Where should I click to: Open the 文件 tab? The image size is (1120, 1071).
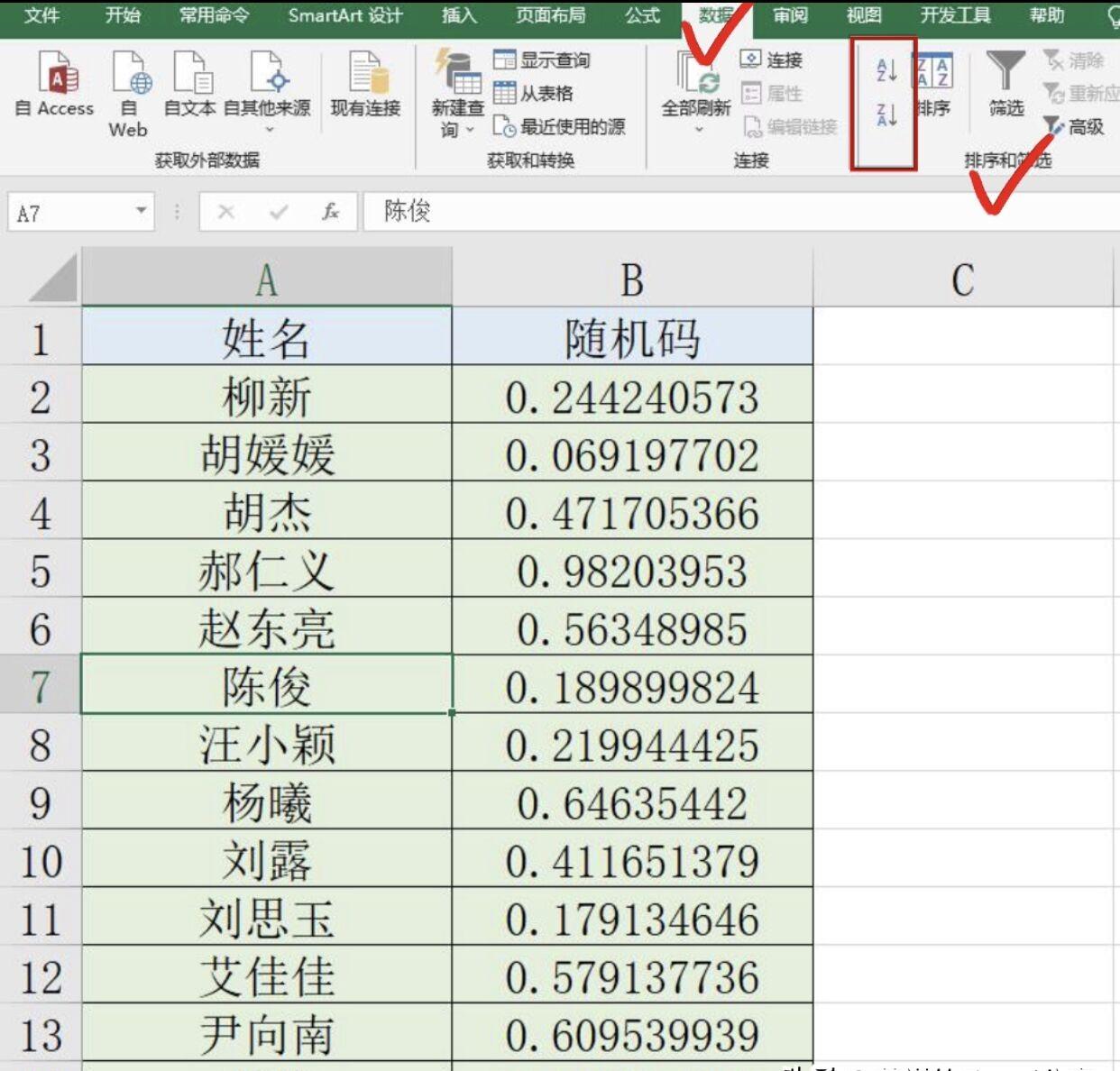click(41, 15)
